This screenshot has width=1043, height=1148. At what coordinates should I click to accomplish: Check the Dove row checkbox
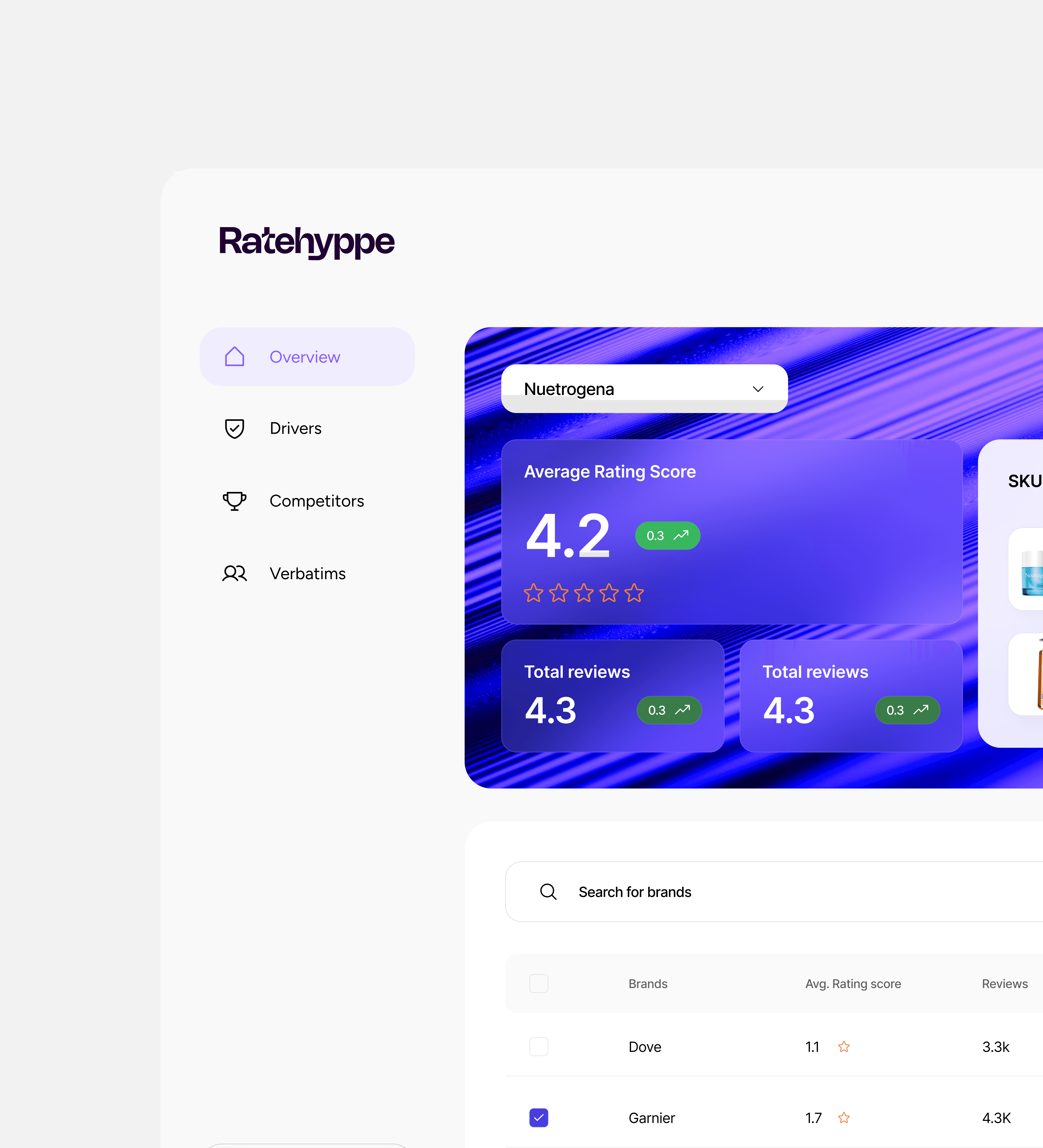click(539, 1047)
